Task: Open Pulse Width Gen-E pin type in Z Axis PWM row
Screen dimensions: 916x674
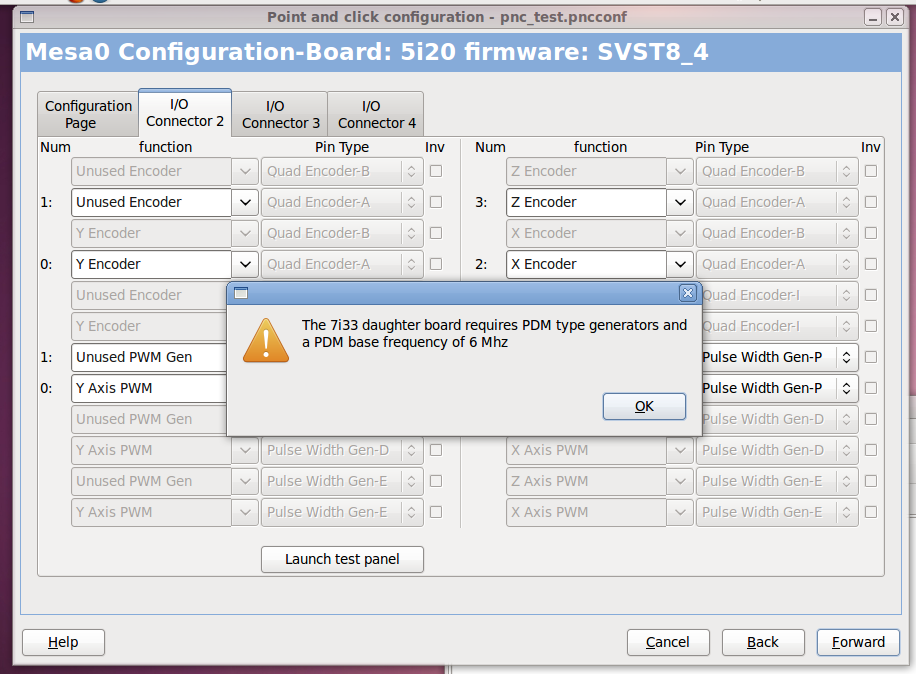Action: pos(777,481)
